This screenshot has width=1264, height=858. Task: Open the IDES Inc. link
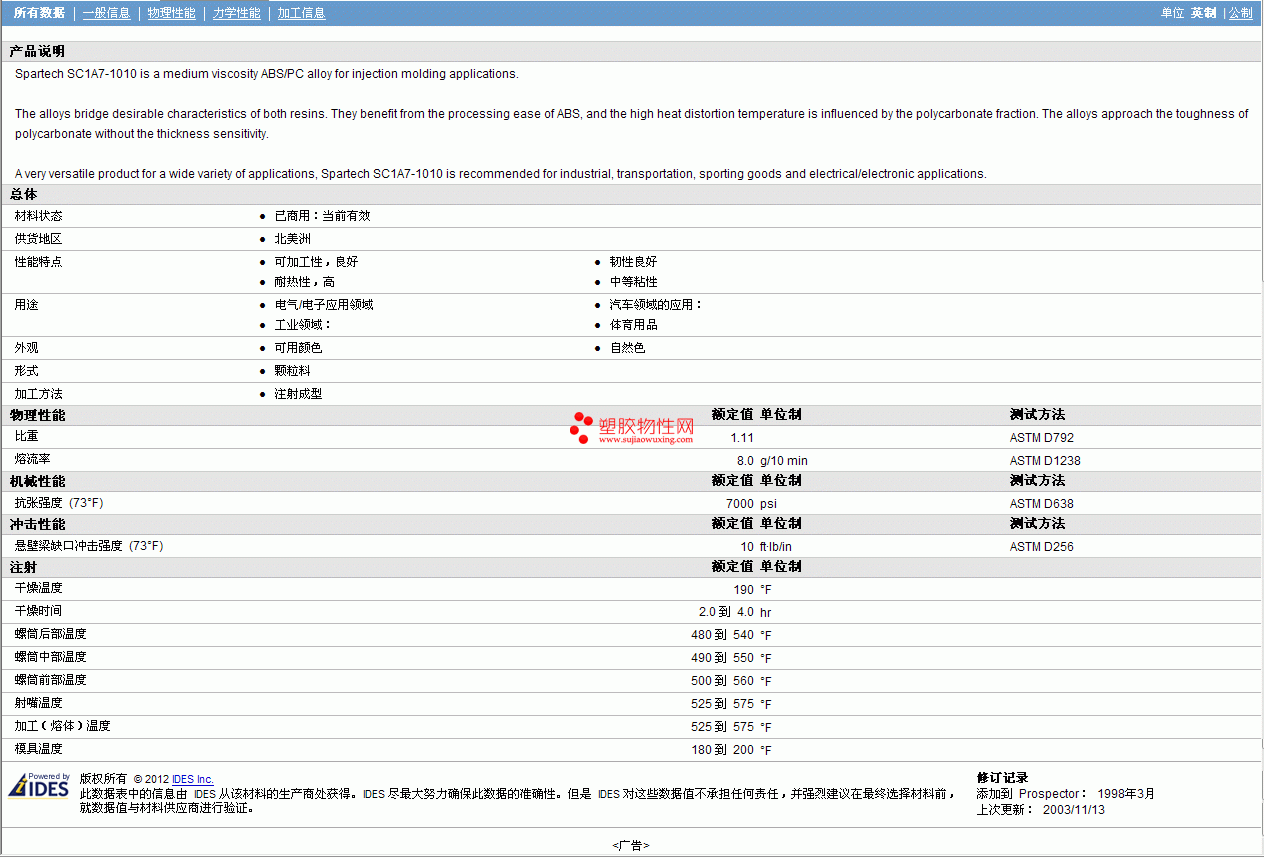click(192, 779)
